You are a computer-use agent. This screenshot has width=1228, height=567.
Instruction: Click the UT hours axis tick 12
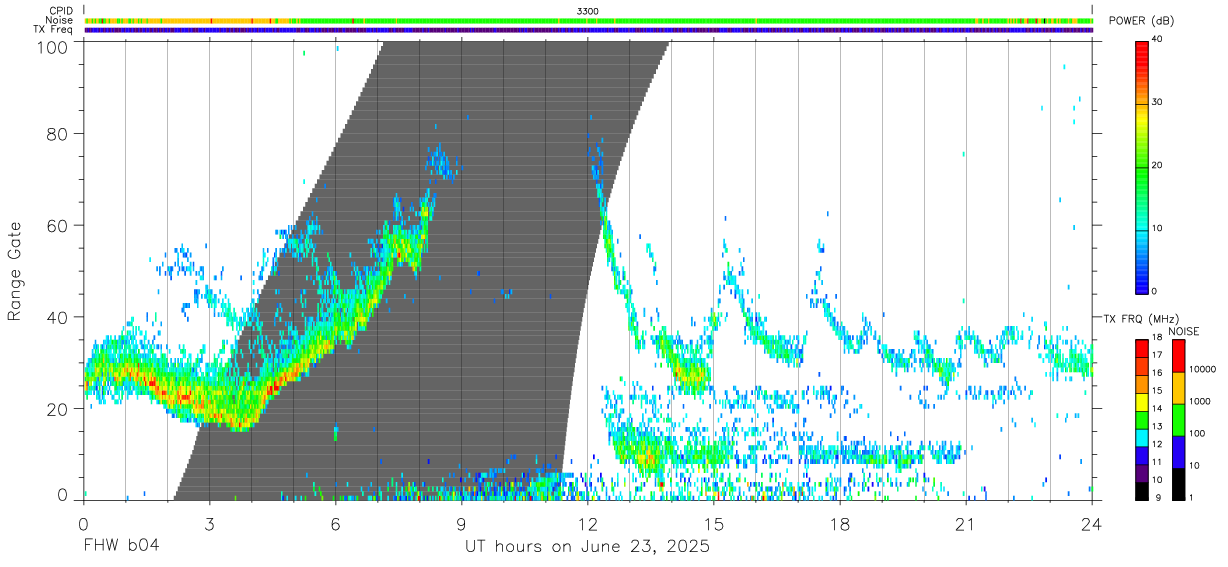click(x=588, y=524)
